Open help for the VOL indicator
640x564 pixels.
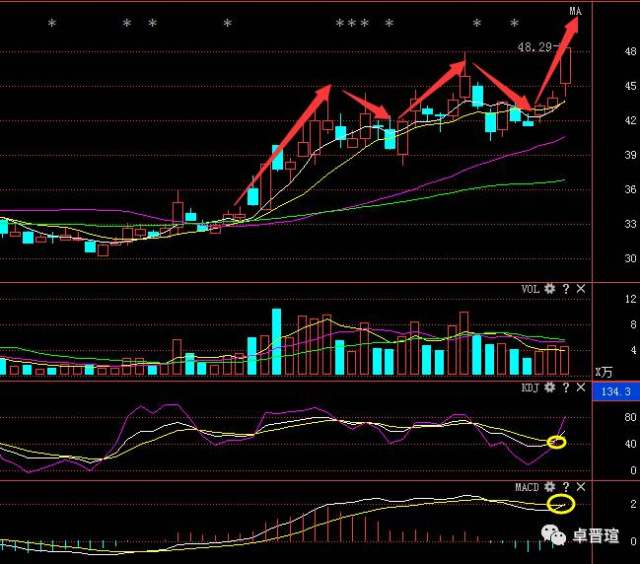pos(566,289)
